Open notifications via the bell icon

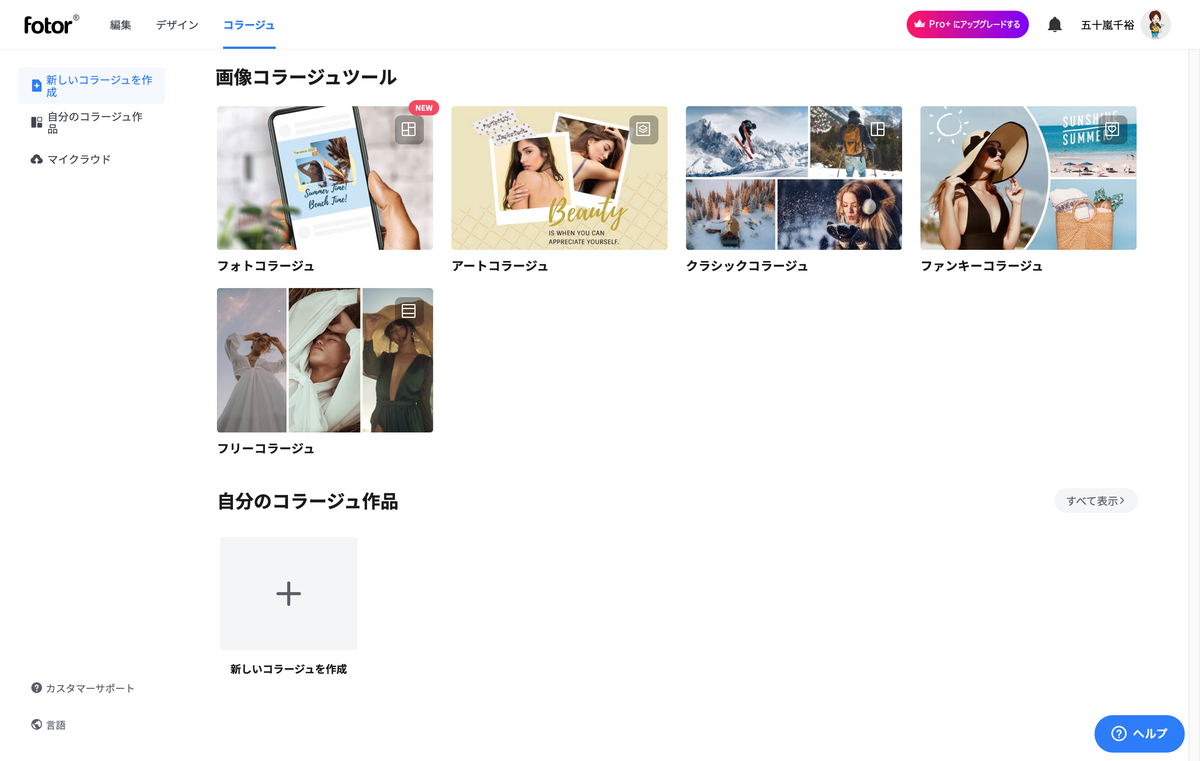click(x=1054, y=24)
